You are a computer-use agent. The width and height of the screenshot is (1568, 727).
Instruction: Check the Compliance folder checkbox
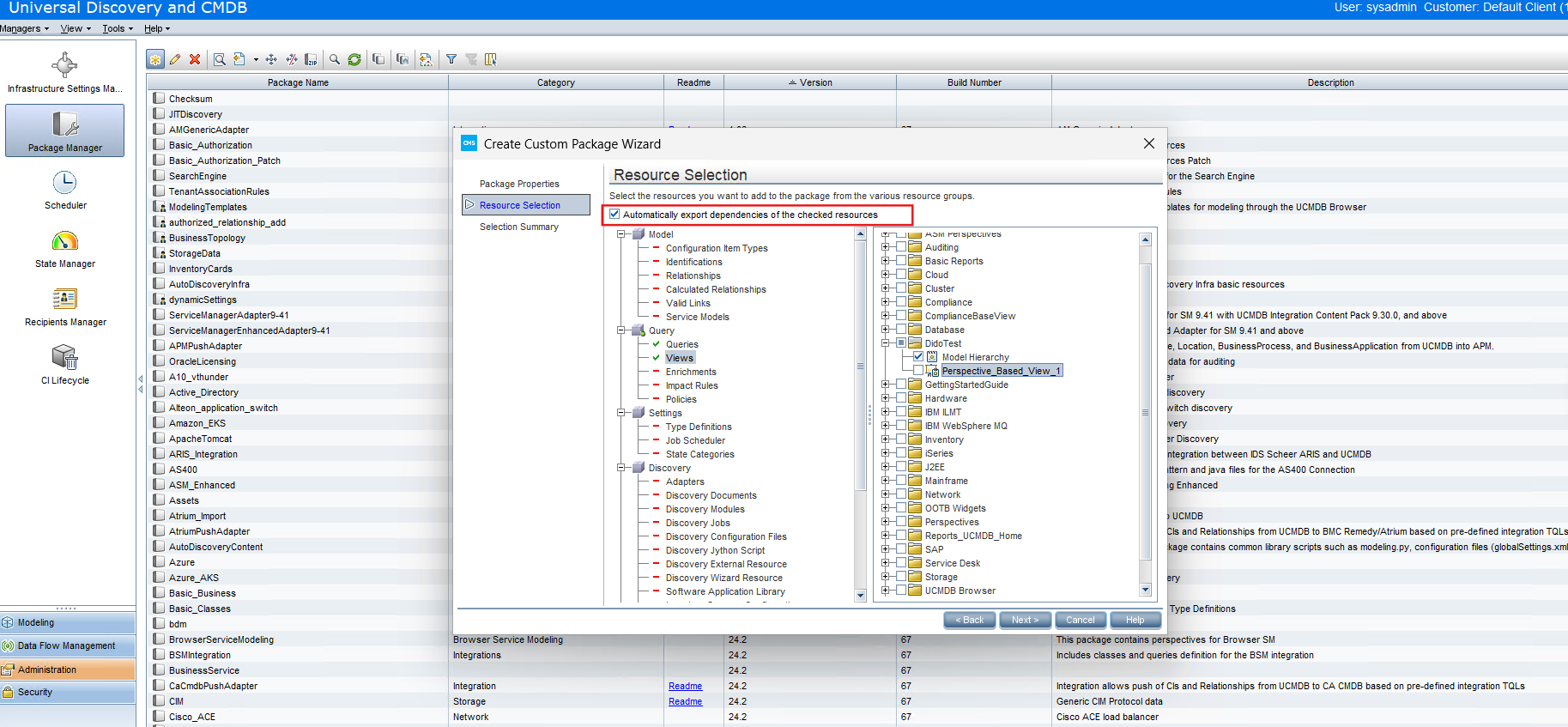pos(901,302)
